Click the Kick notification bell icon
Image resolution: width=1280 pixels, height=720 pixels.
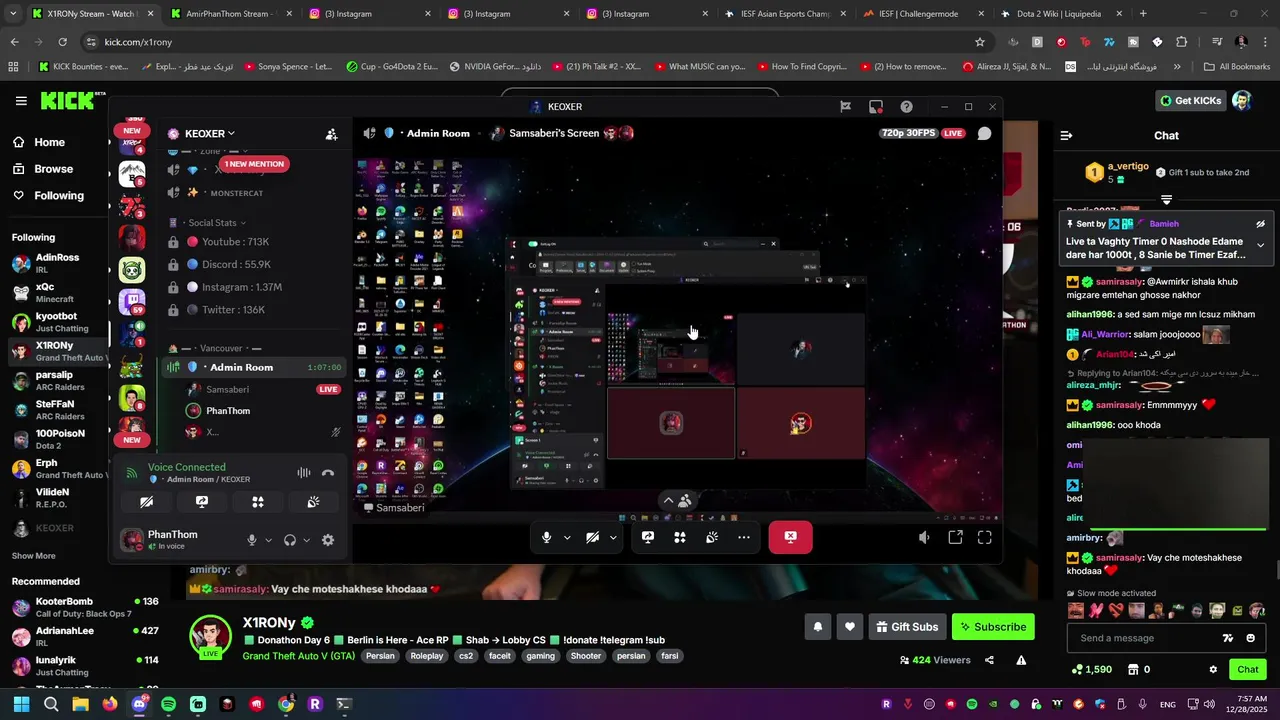817,627
